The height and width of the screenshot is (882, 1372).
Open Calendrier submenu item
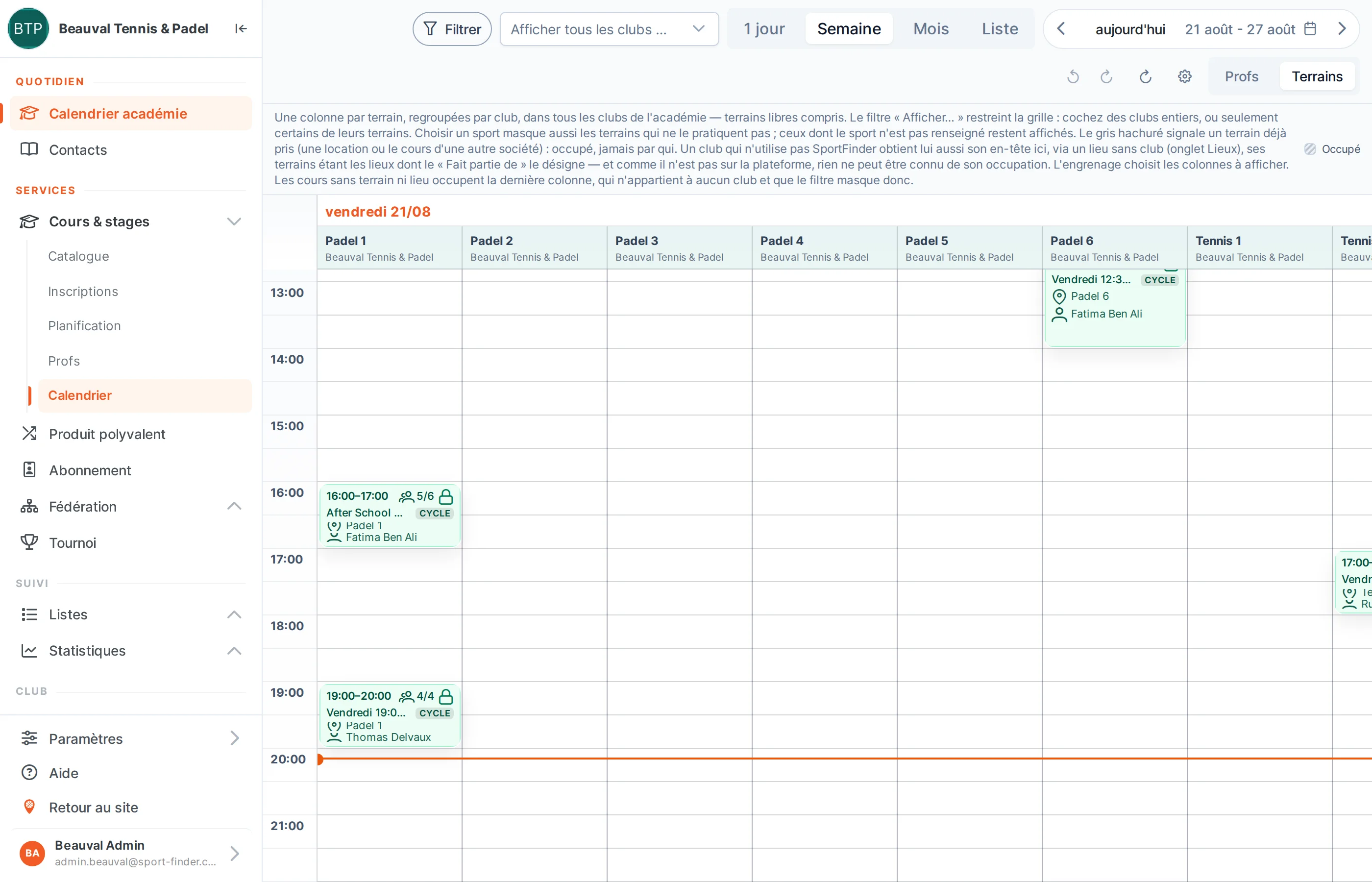point(145,395)
